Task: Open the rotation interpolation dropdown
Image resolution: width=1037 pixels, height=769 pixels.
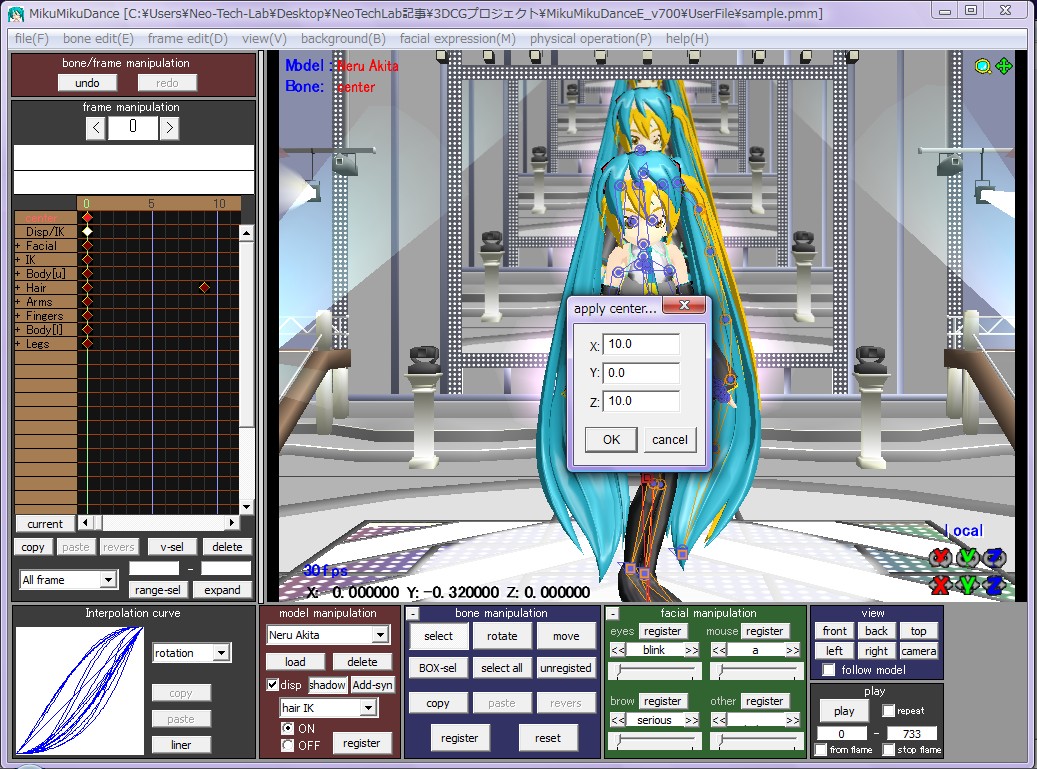Action: (x=222, y=653)
